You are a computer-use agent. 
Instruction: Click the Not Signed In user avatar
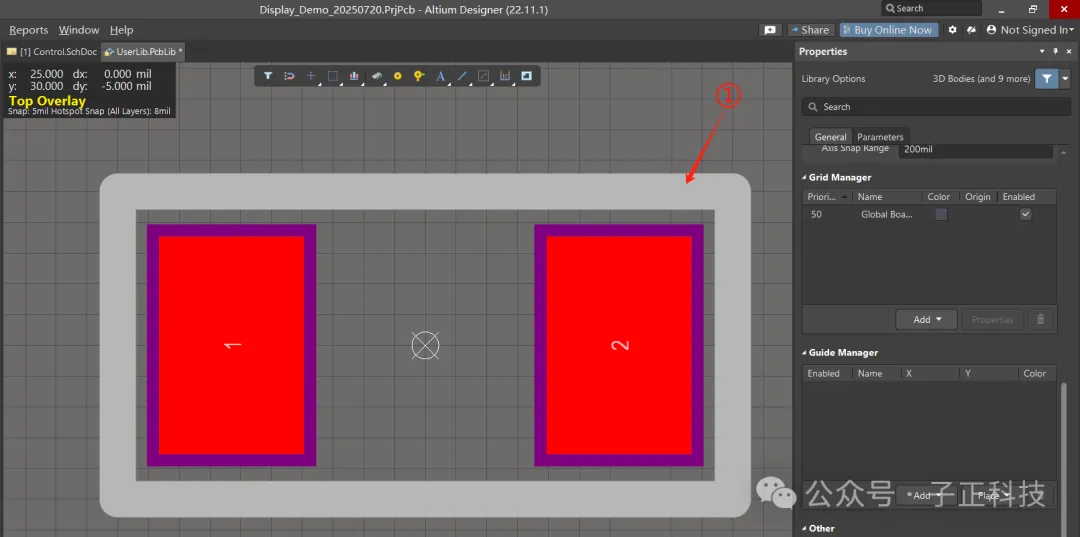tap(991, 30)
